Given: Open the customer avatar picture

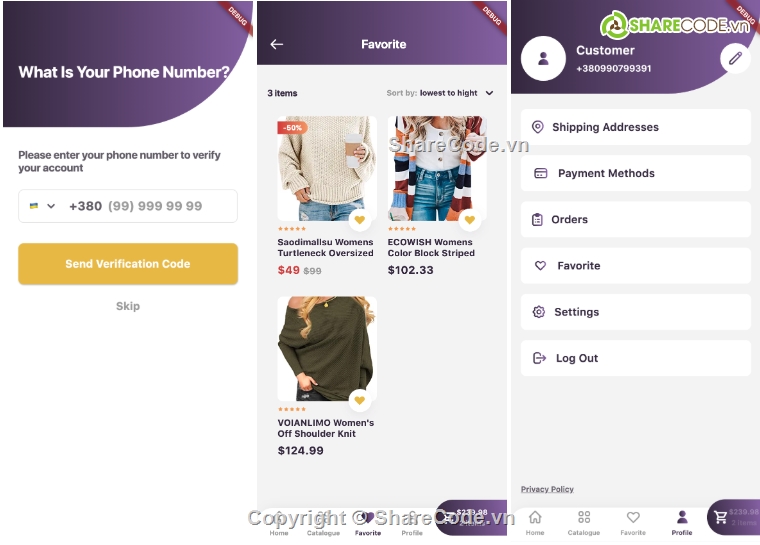Looking at the screenshot, I should pyautogui.click(x=543, y=59).
